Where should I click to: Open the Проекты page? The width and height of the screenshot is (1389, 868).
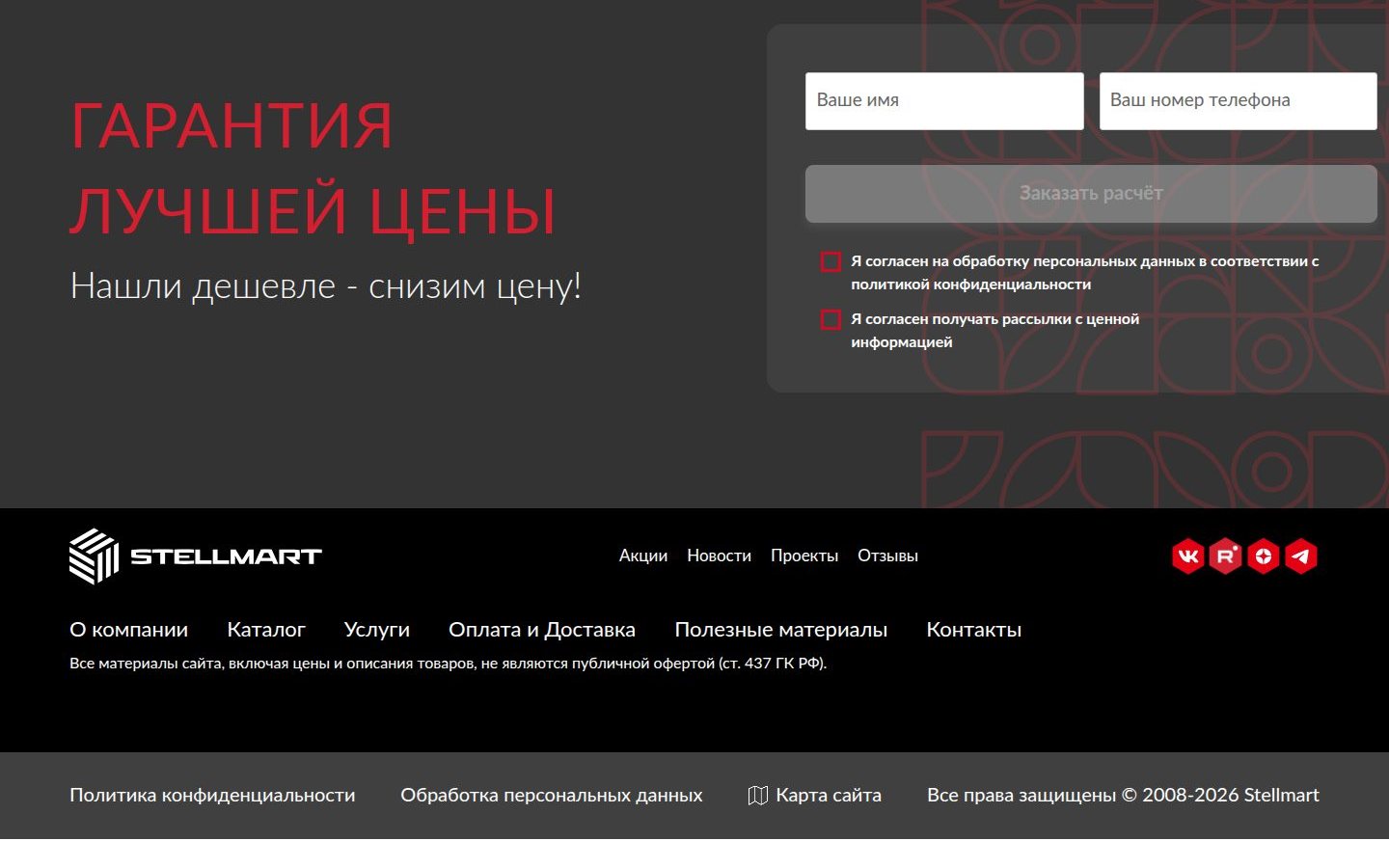tap(804, 556)
